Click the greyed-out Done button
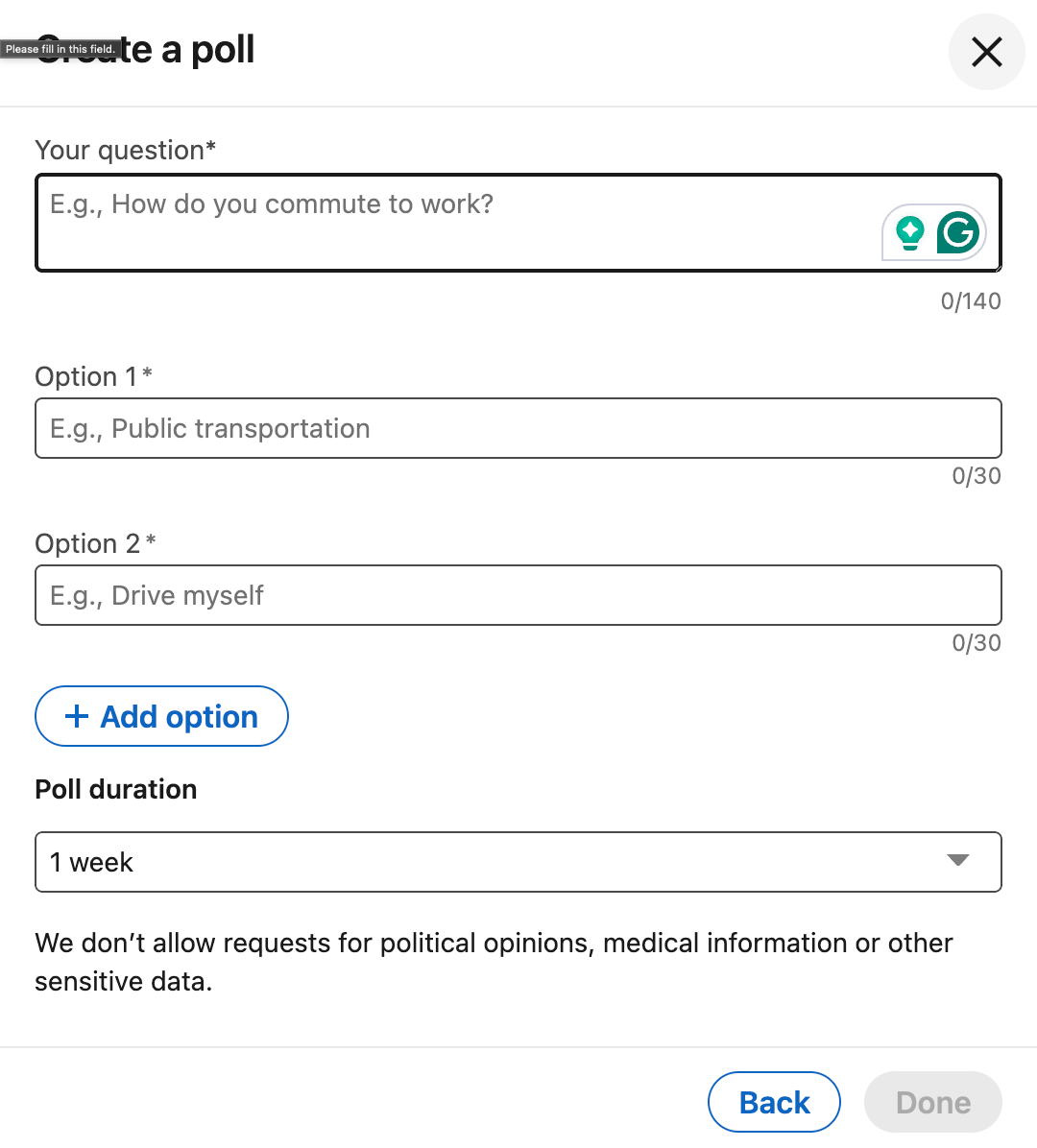This screenshot has height=1148, width=1037. [x=933, y=1102]
